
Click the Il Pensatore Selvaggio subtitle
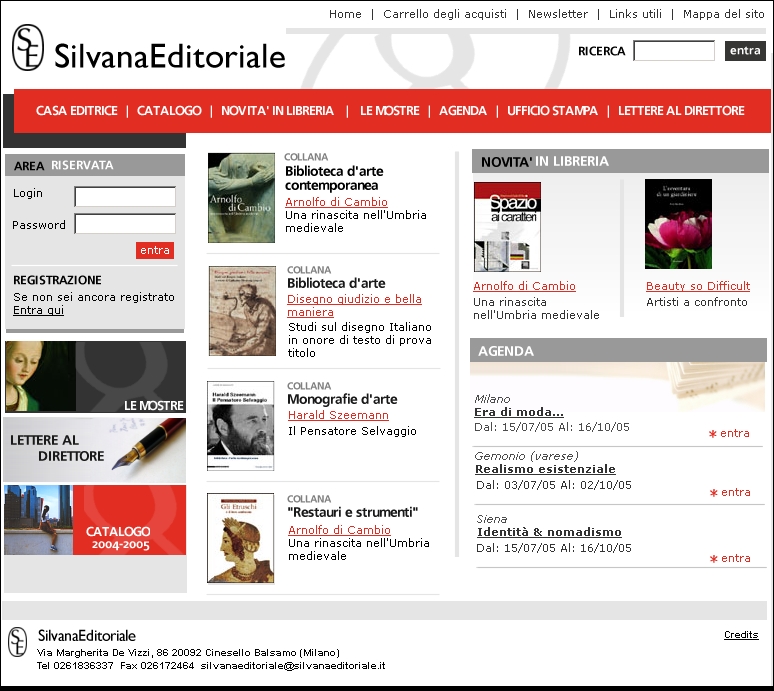click(x=352, y=431)
